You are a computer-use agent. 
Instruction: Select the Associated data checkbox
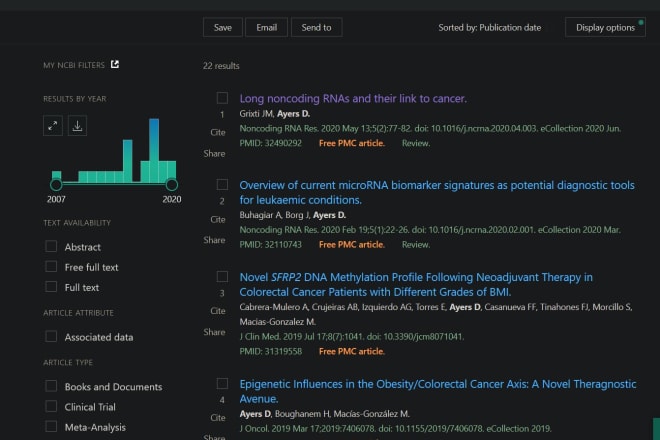point(51,337)
